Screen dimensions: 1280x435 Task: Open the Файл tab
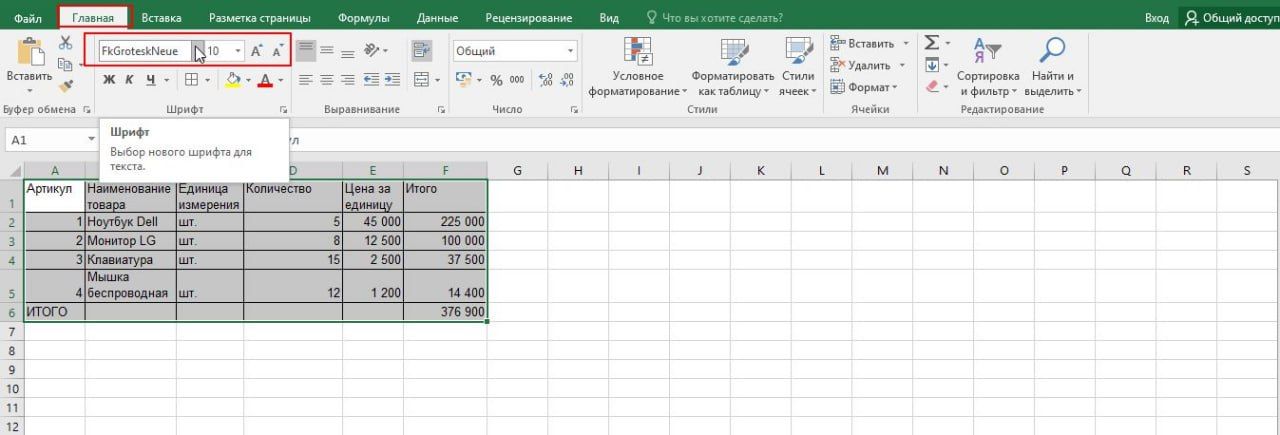coord(28,17)
